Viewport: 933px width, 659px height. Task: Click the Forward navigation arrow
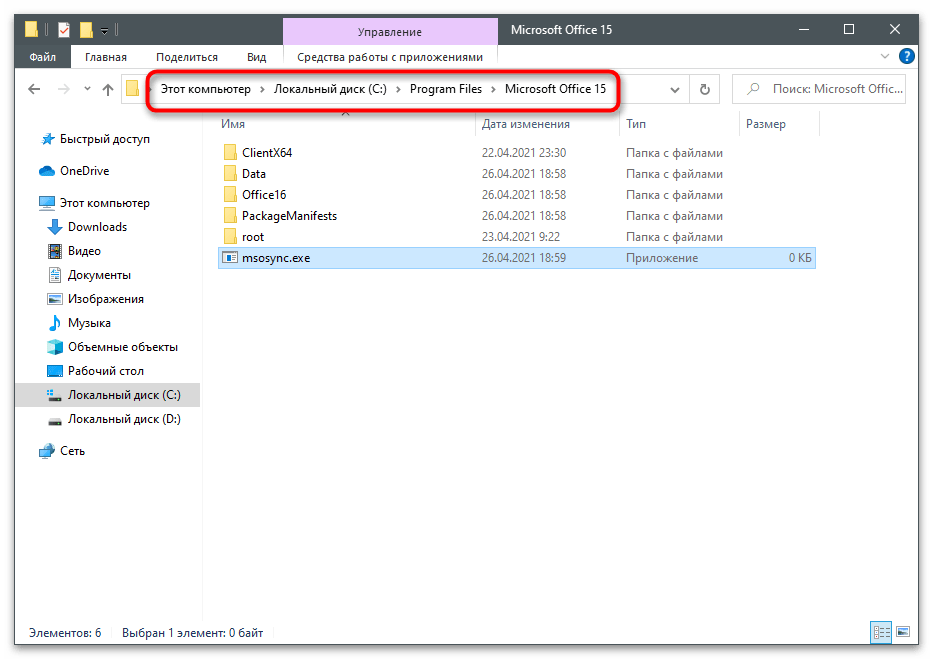(63, 89)
